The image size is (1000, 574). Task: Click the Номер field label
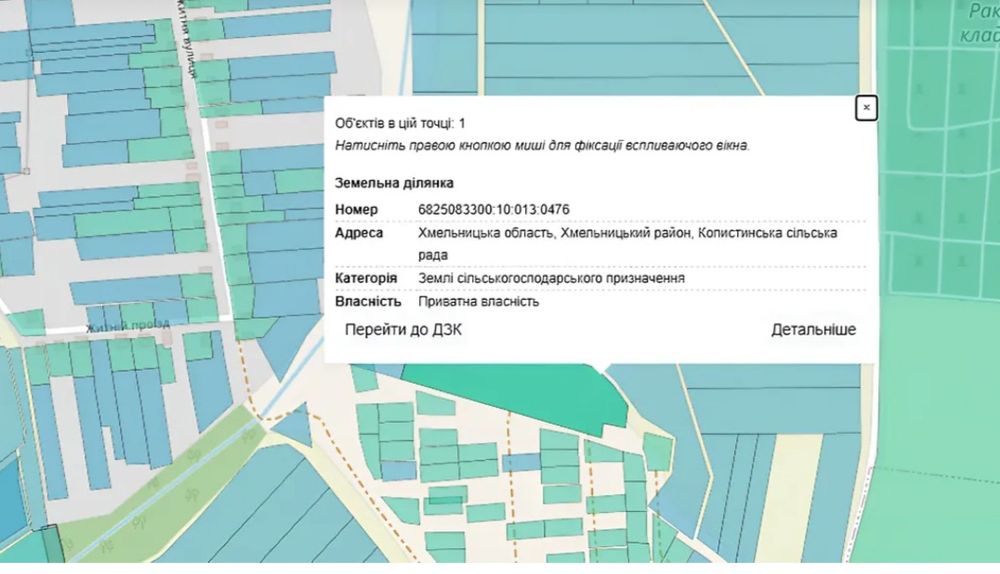[356, 209]
